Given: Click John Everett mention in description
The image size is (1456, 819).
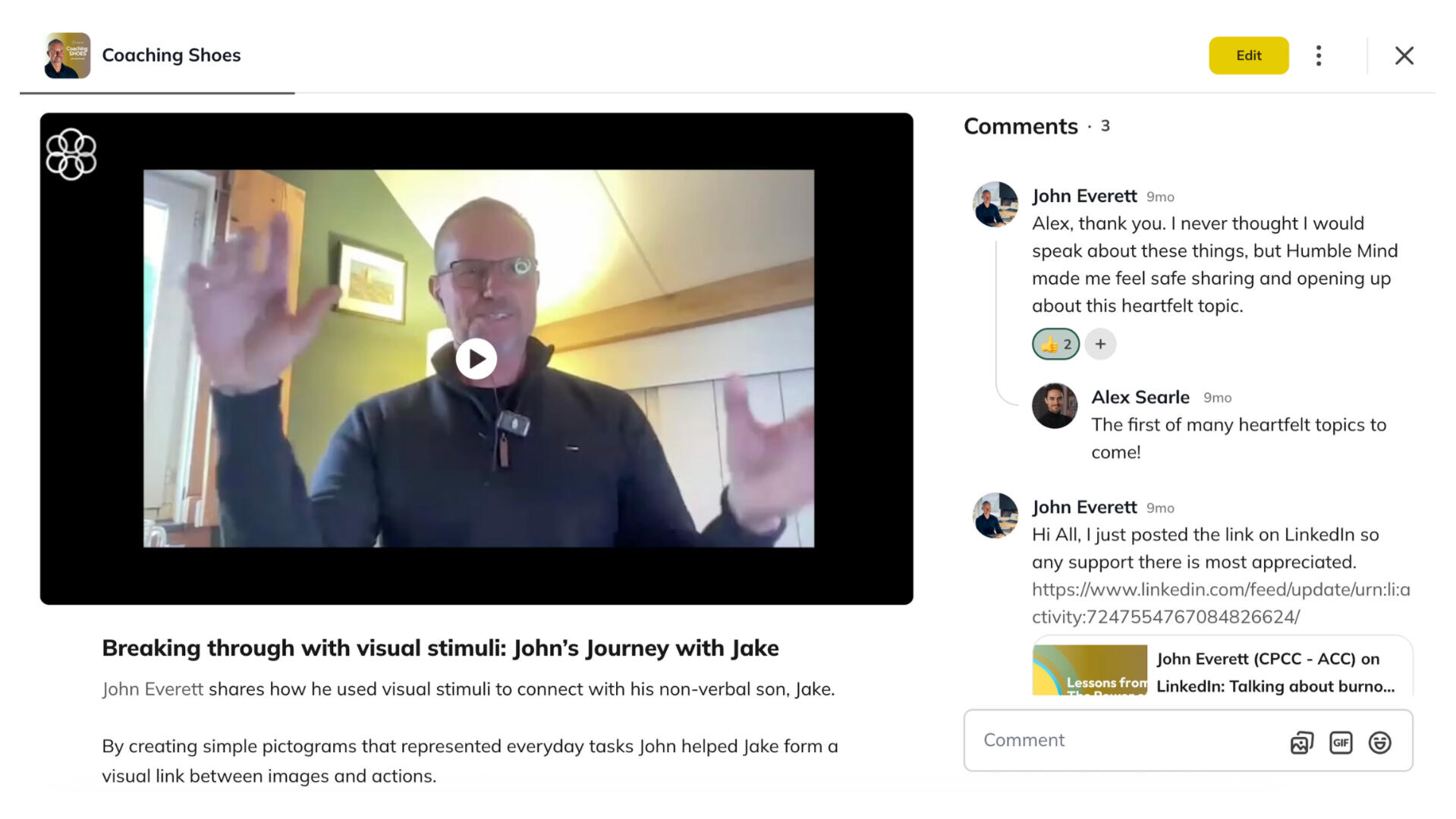Looking at the screenshot, I should [153, 689].
